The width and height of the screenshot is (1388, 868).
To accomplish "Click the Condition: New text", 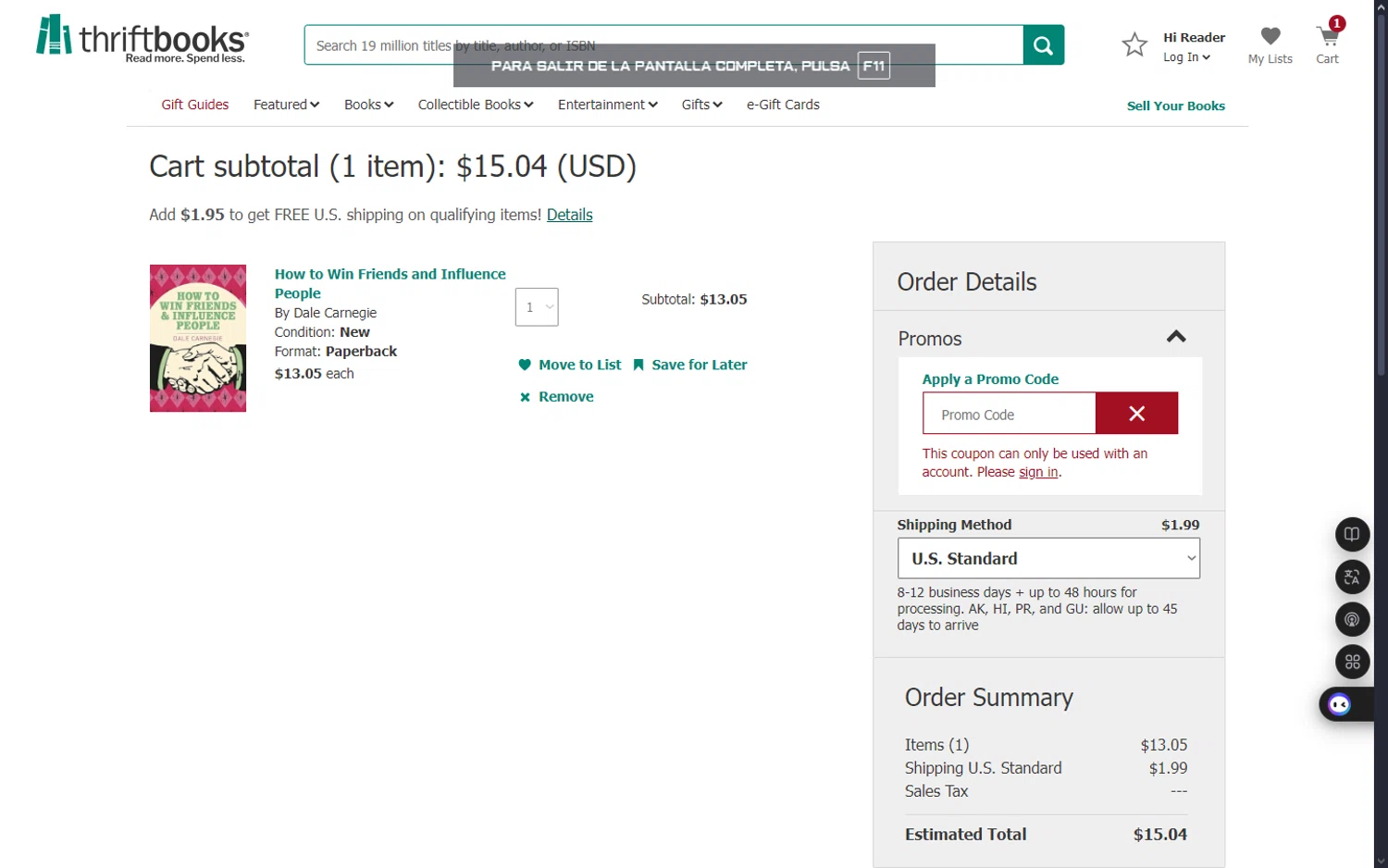I will (322, 332).
